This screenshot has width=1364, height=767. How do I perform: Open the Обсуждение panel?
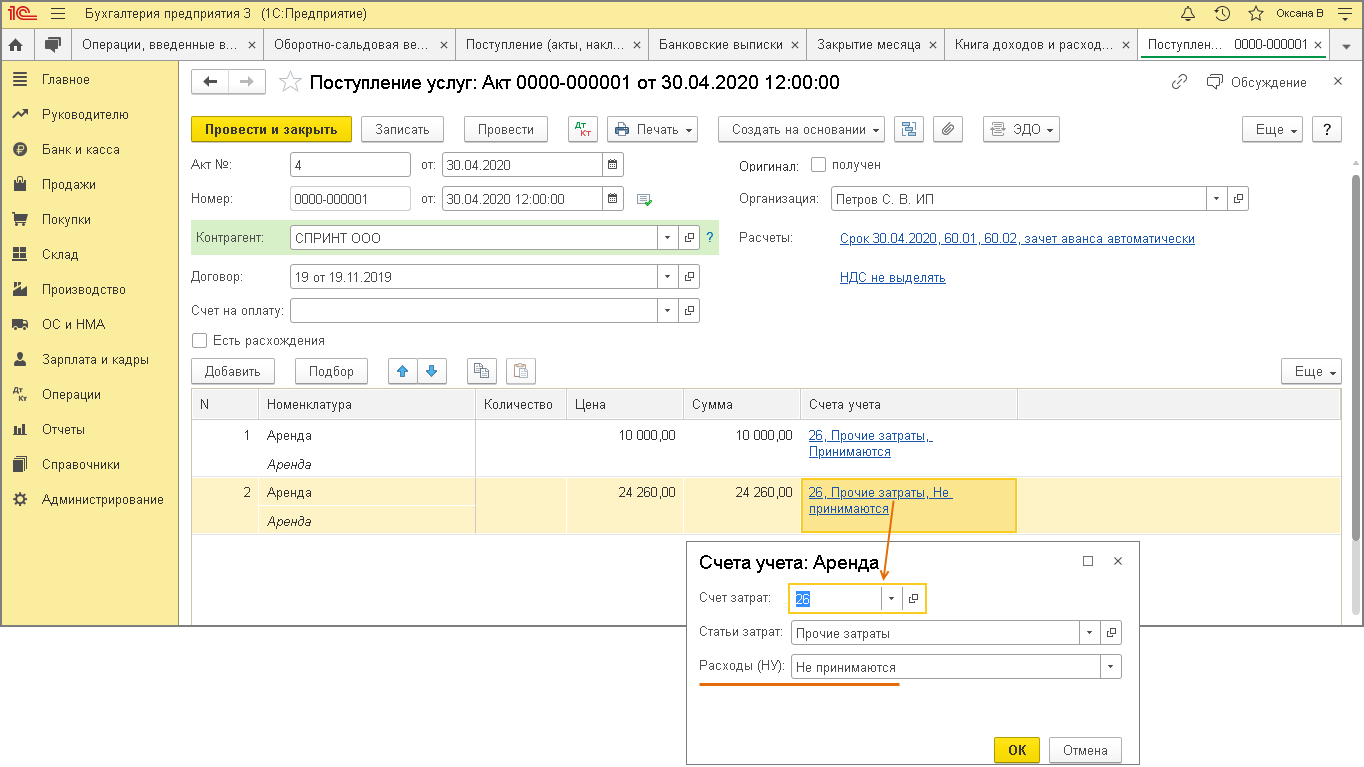pos(1256,82)
